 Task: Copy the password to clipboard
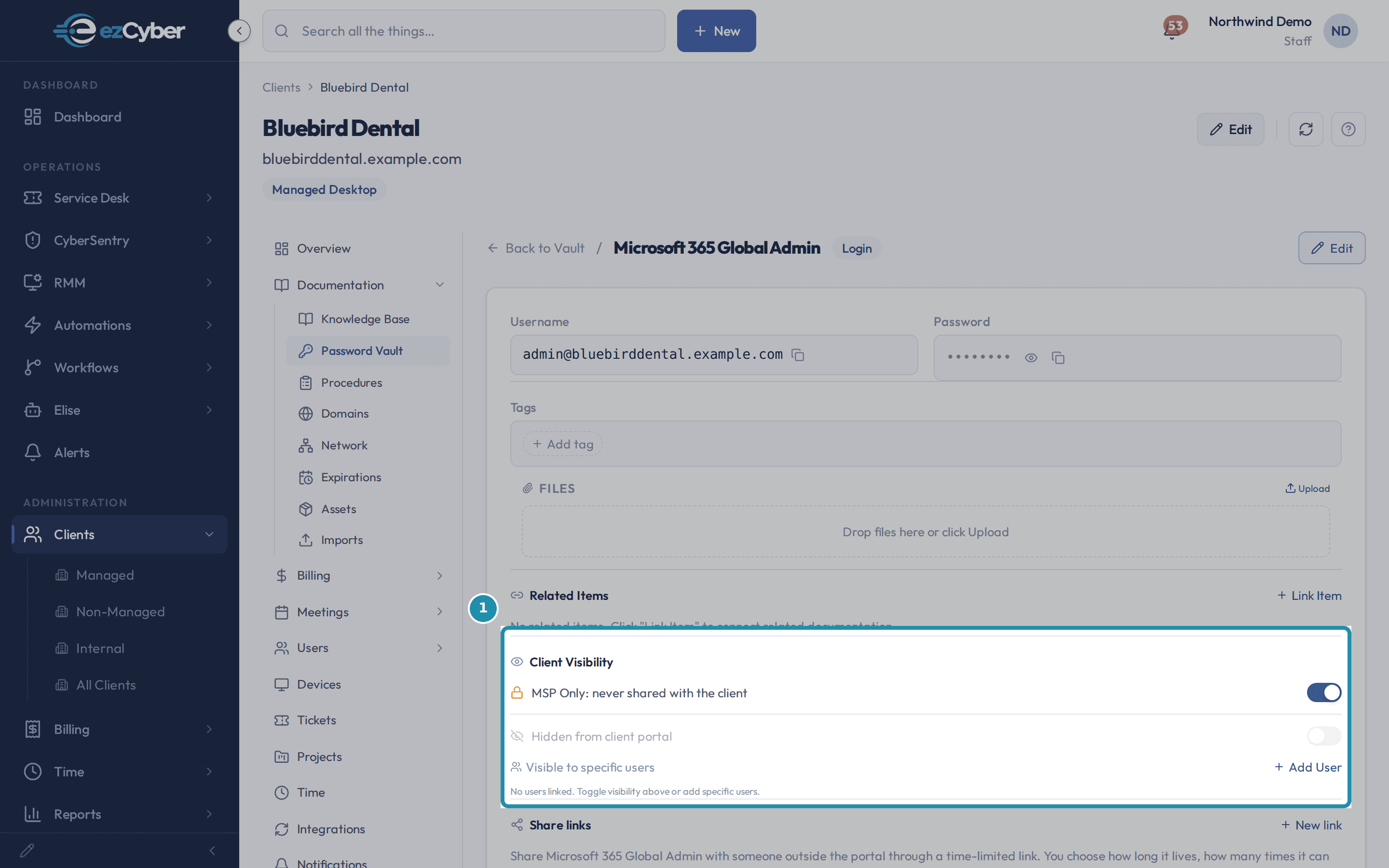pyautogui.click(x=1058, y=358)
